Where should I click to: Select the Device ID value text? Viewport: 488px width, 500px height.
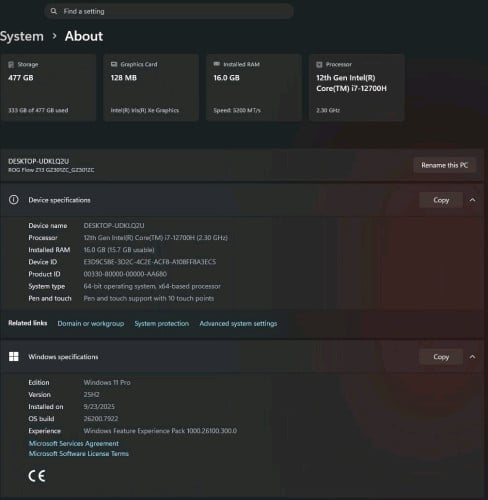[150, 262]
